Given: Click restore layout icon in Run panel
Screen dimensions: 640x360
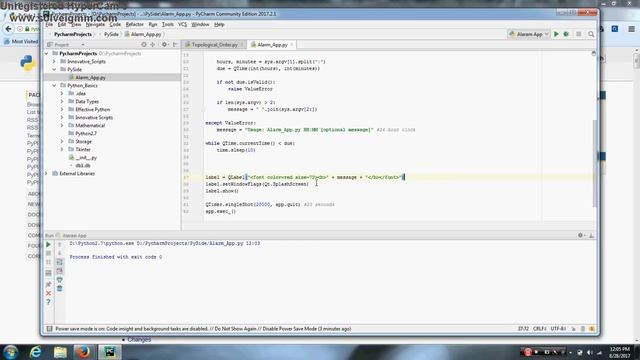Looking at the screenshot, I should coord(48,273).
